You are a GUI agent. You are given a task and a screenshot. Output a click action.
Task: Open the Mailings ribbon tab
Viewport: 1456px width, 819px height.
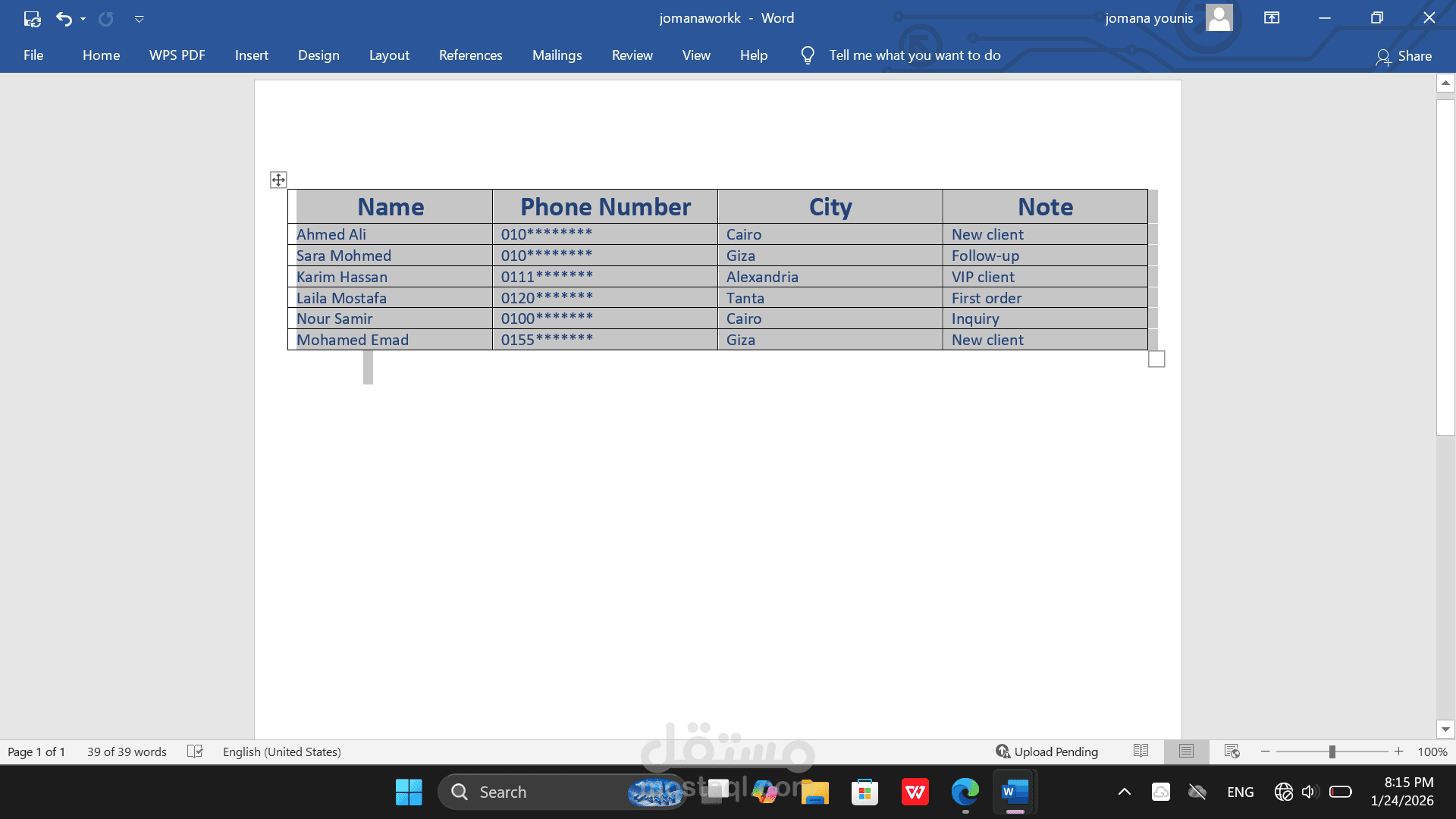(557, 55)
